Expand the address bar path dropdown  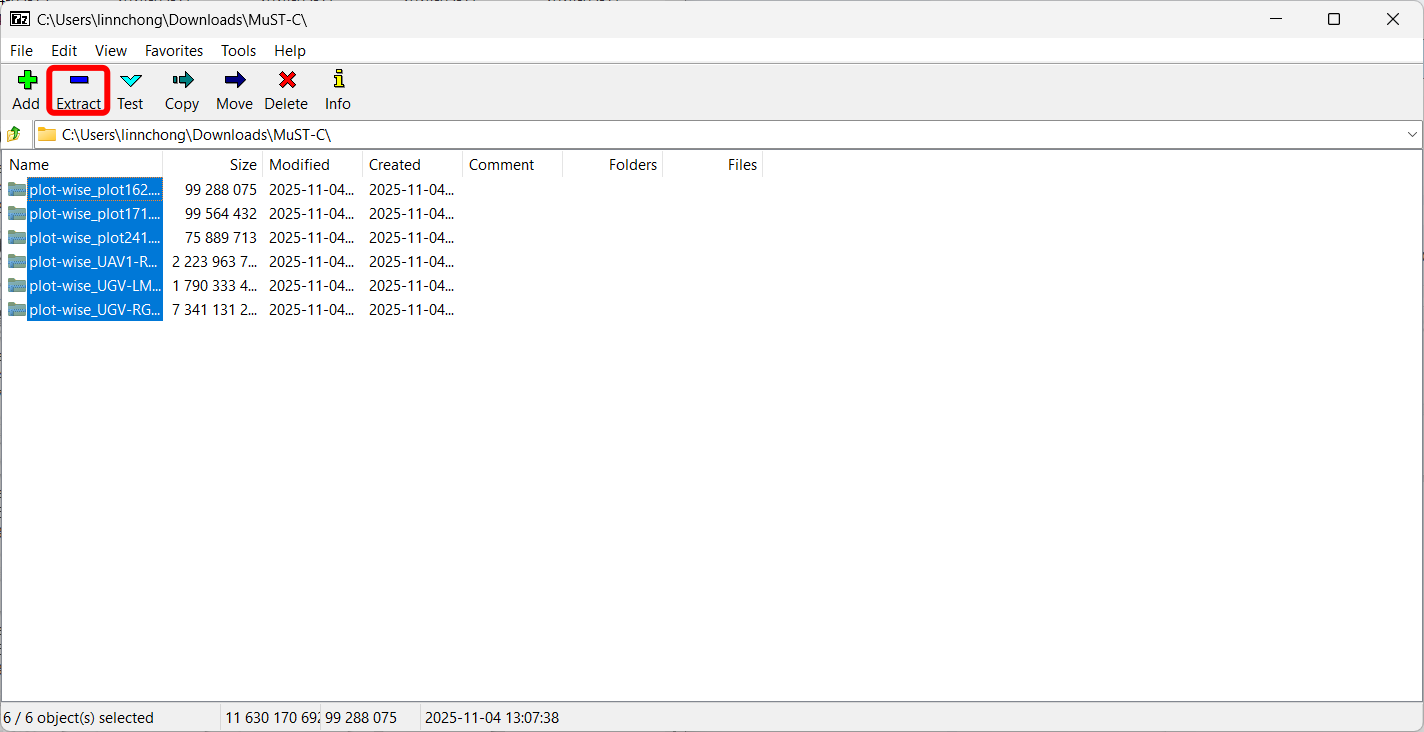pyautogui.click(x=1412, y=134)
